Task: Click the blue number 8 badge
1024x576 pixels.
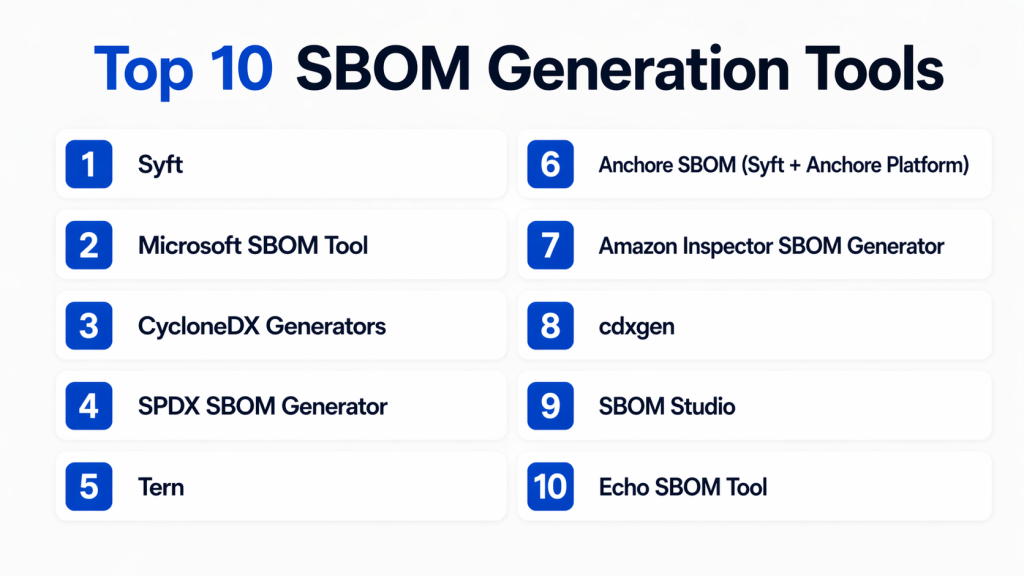Action: point(550,325)
